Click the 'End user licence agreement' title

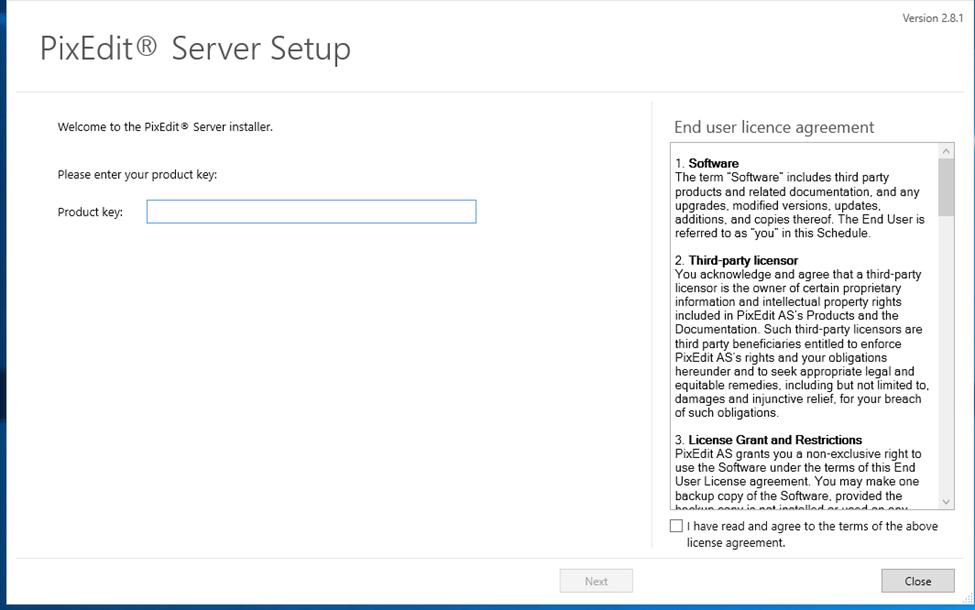[774, 127]
